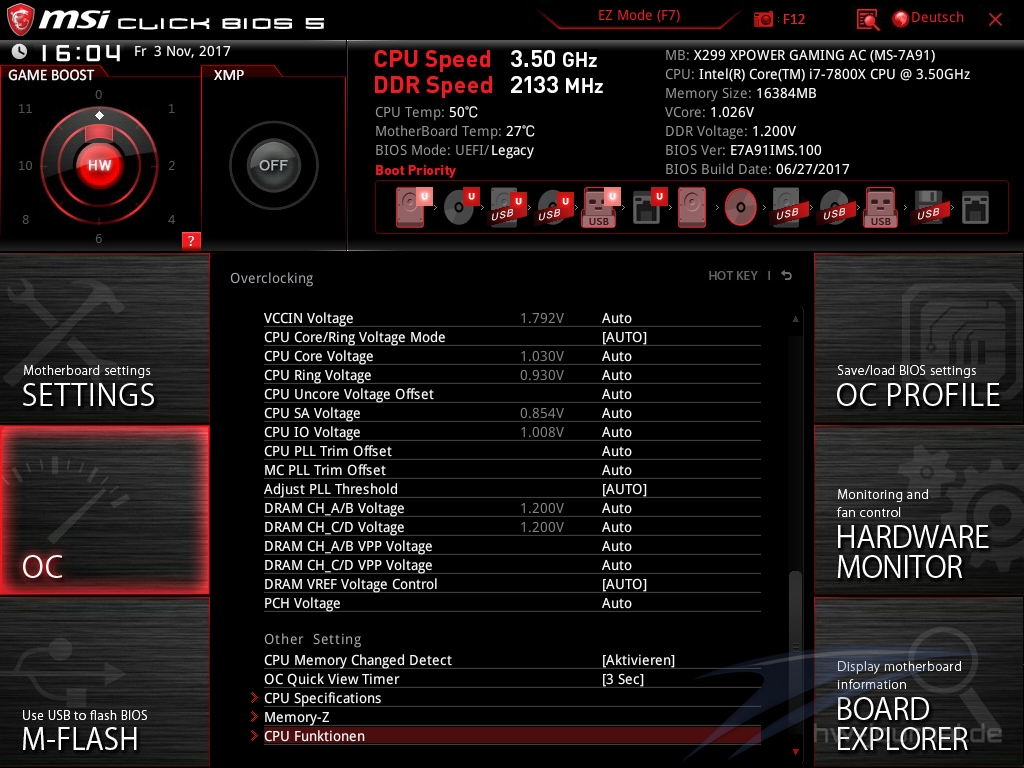The height and width of the screenshot is (768, 1024).
Task: Click the Auto field for CPU Core Voltage
Action: (x=616, y=356)
